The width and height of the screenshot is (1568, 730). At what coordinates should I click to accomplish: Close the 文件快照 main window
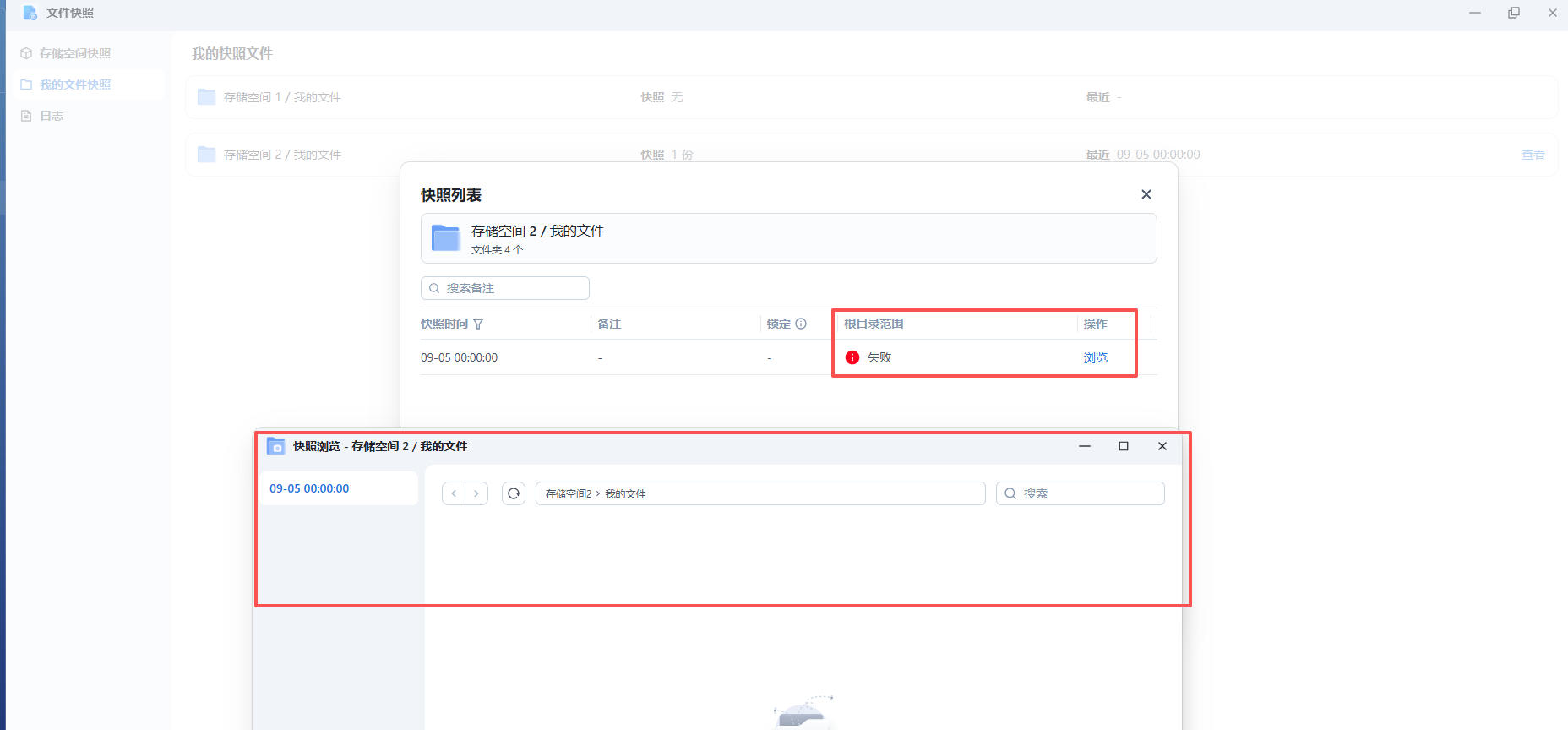pos(1553,13)
